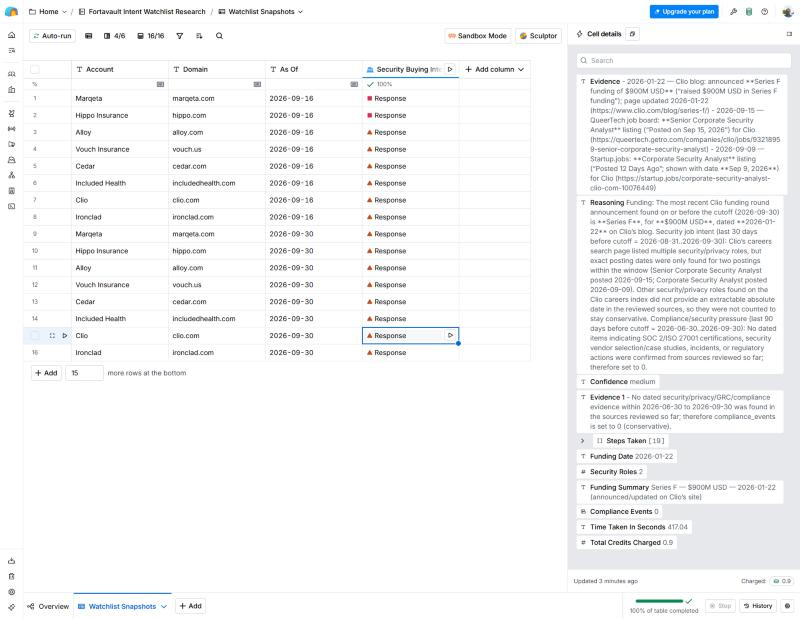Open the Watchlist Snapshots tab chevron menu
Image resolution: width=800 pixels, height=619 pixels.
tap(164, 607)
